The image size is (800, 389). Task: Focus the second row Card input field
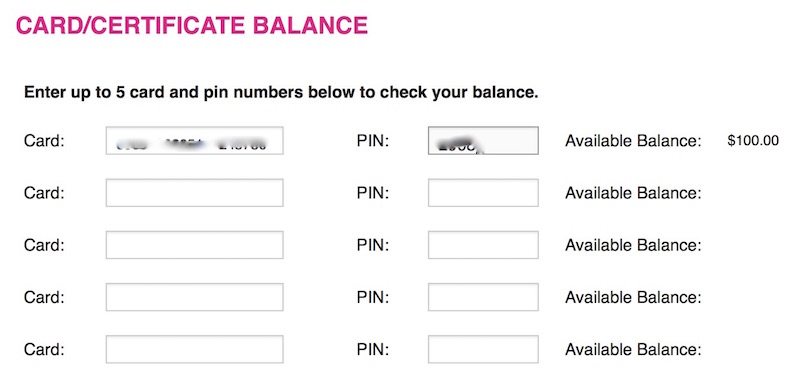194,192
